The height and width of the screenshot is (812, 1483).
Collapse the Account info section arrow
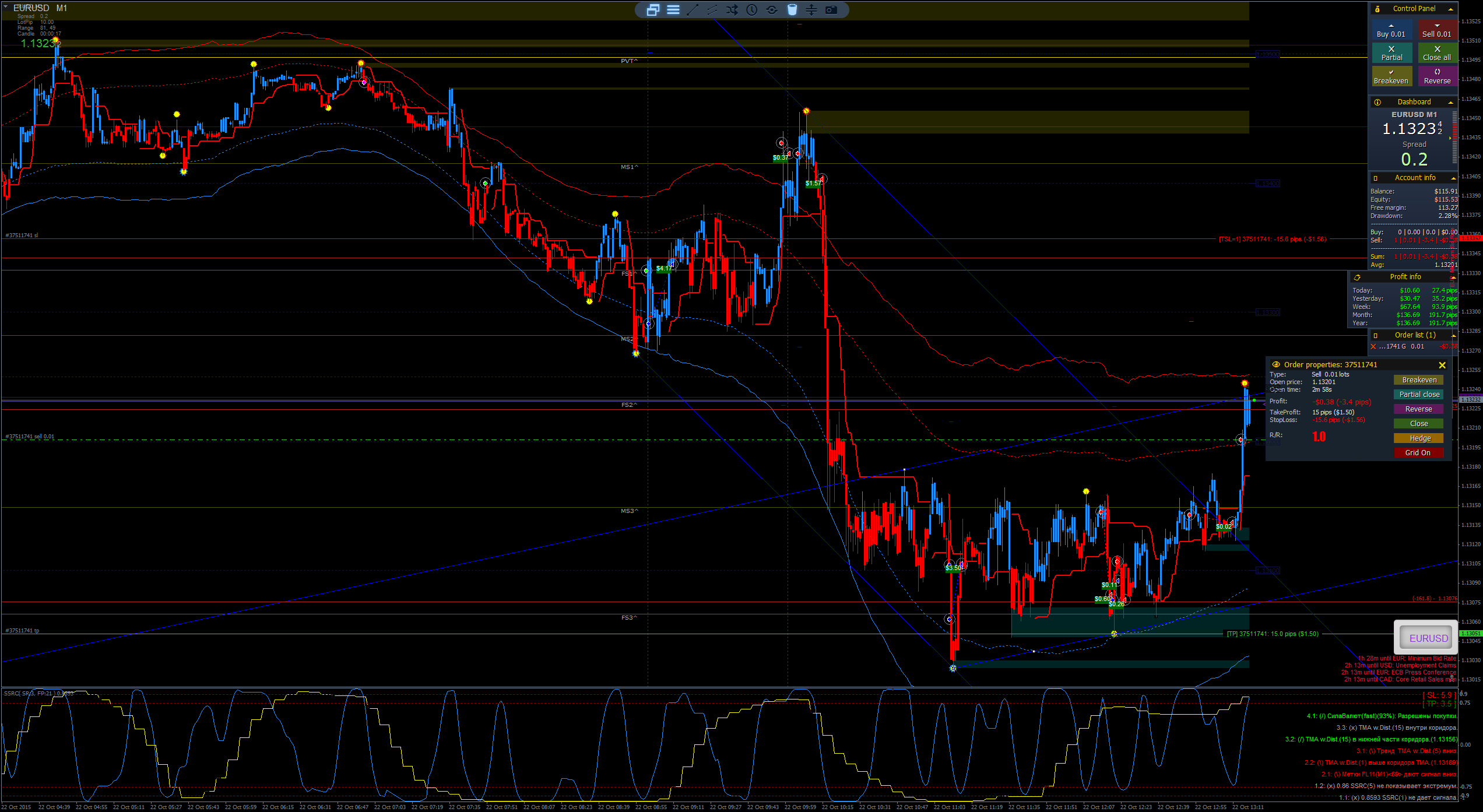click(x=1453, y=178)
